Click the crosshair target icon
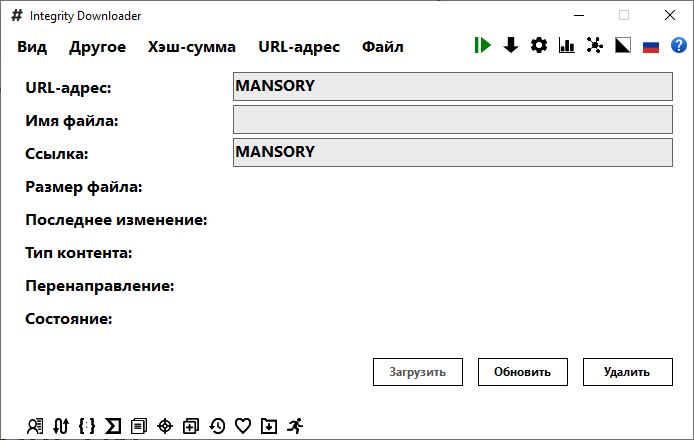The height and width of the screenshot is (440, 694). pos(165,426)
